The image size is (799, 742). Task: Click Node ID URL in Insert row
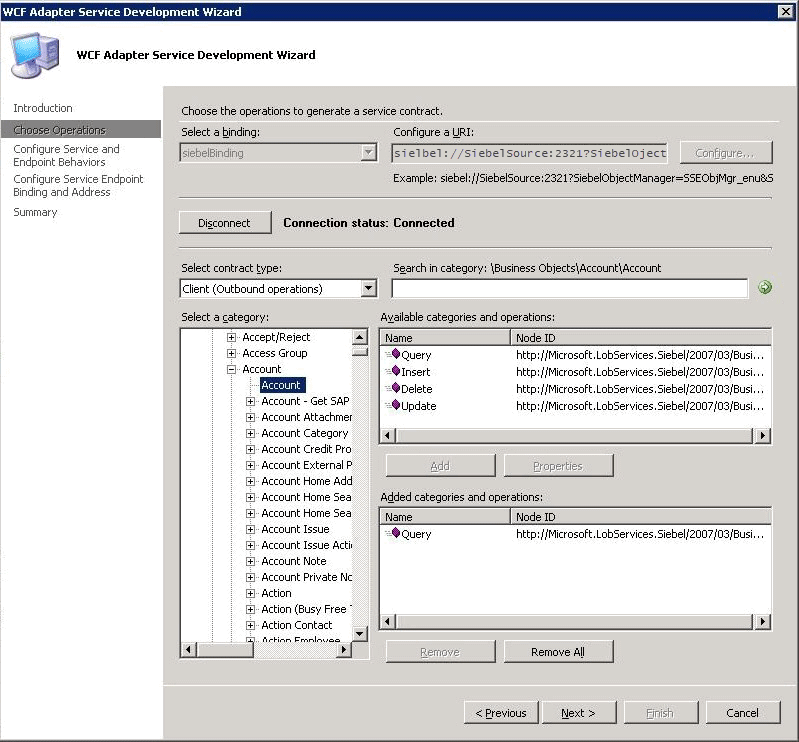click(640, 372)
